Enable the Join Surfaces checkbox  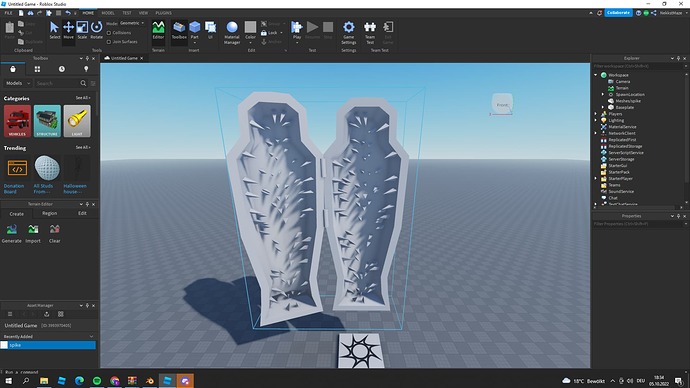tap(109, 42)
